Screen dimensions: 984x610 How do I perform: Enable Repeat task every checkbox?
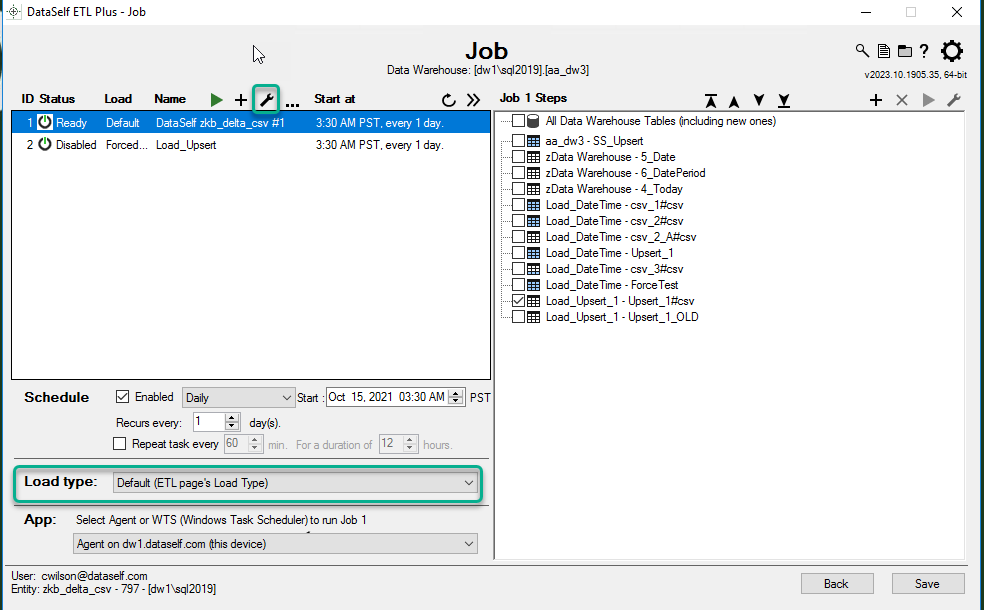coord(120,444)
